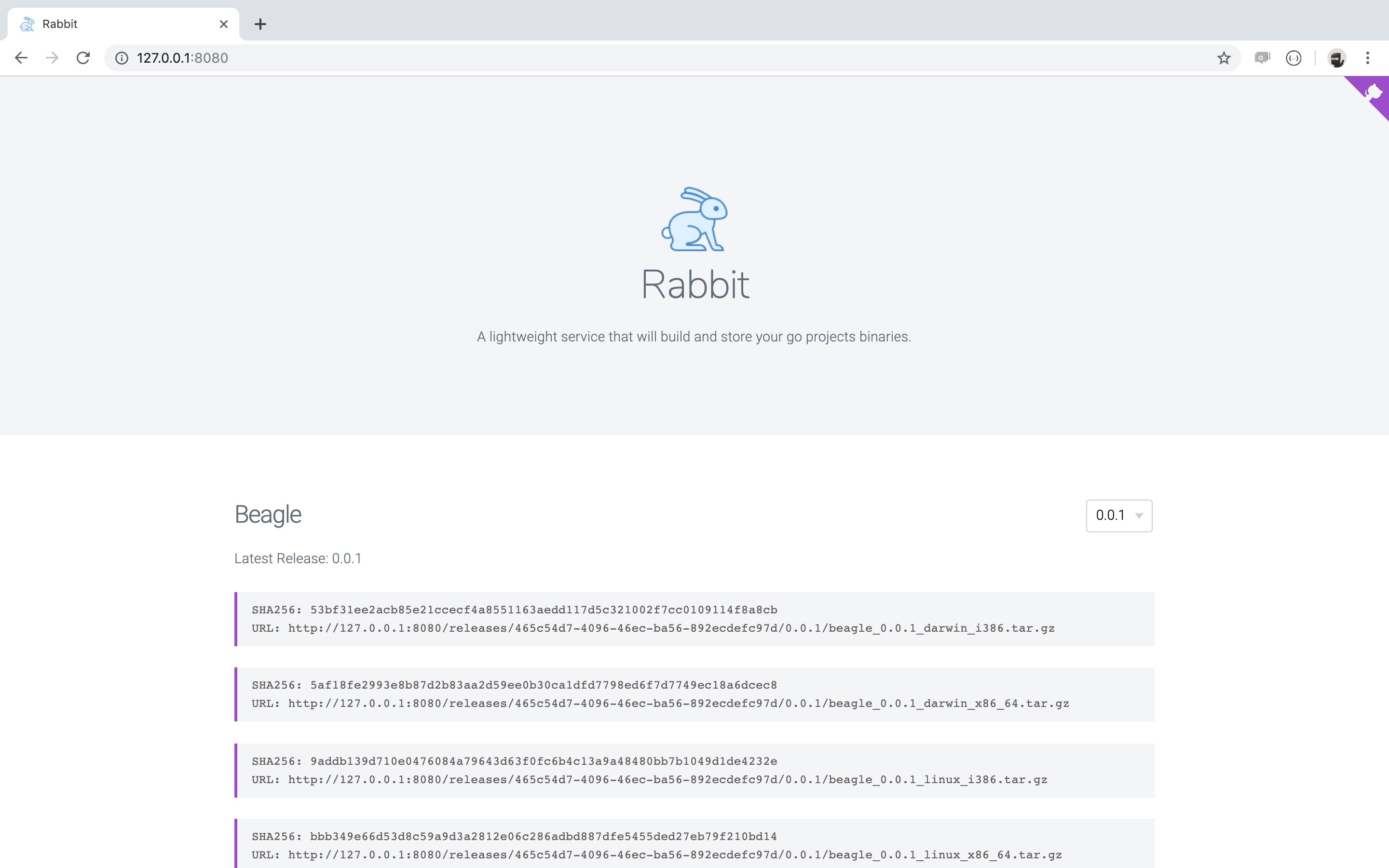Click the linux_i386 tar.gz URL

[667, 780]
